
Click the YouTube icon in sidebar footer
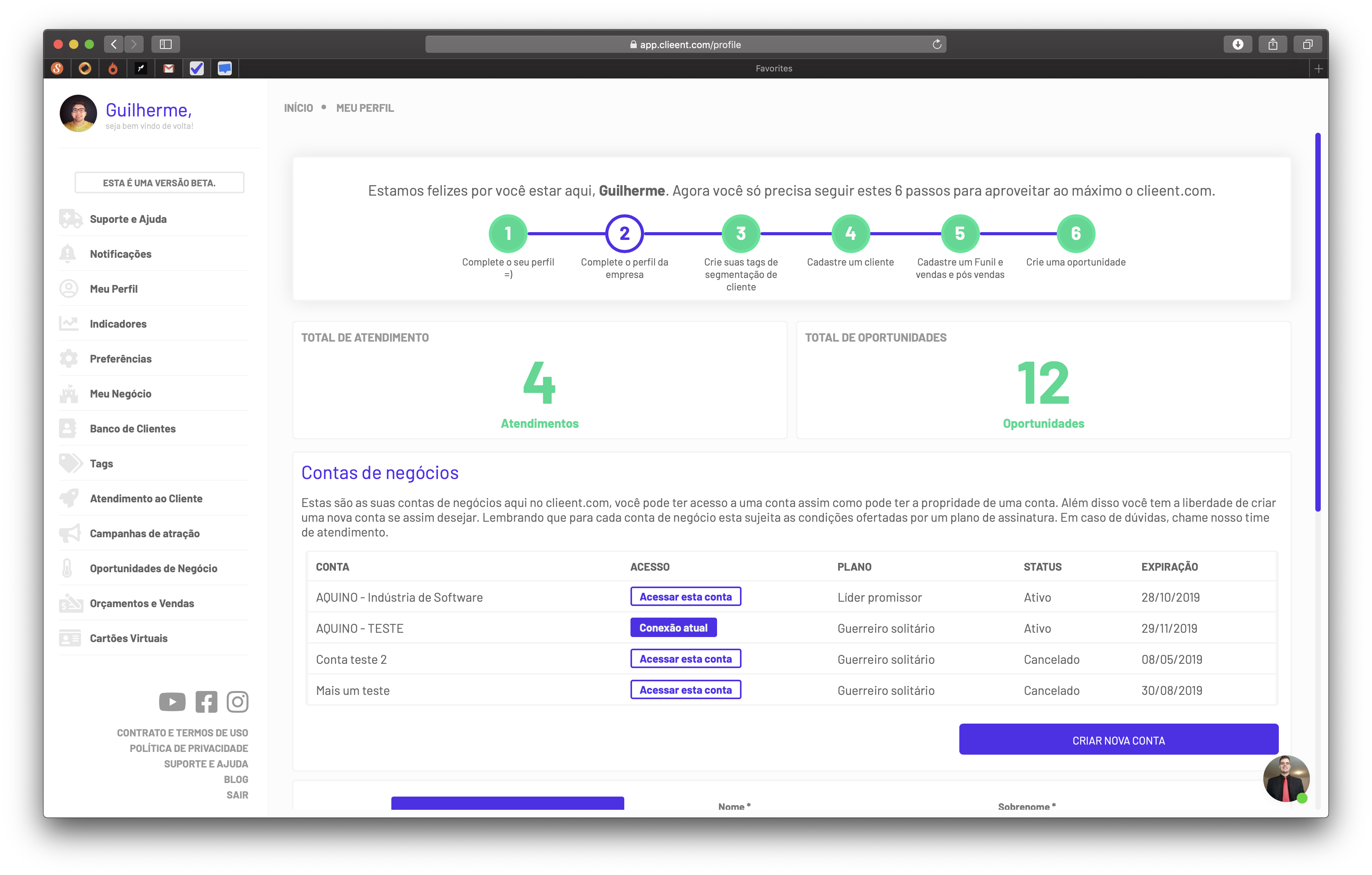[172, 702]
